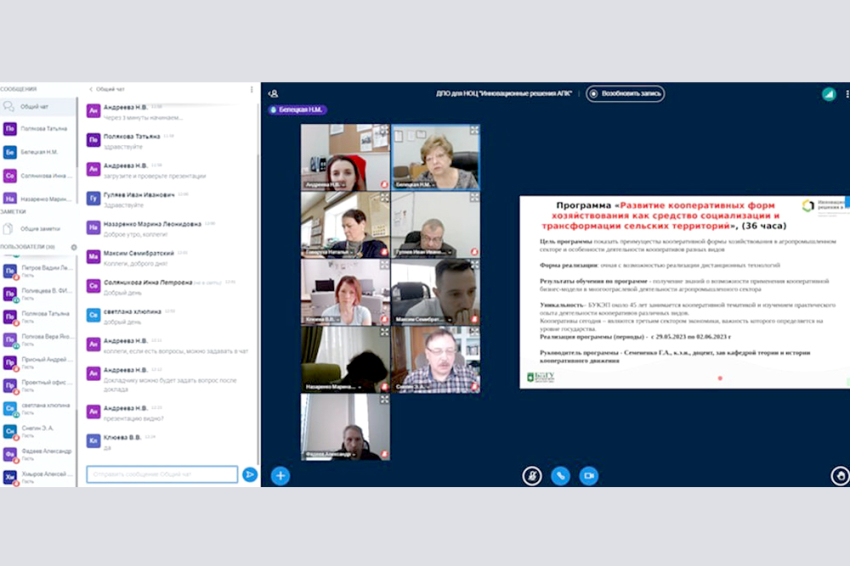Toggle webcam sharing button
850x566 pixels.
[589, 476]
